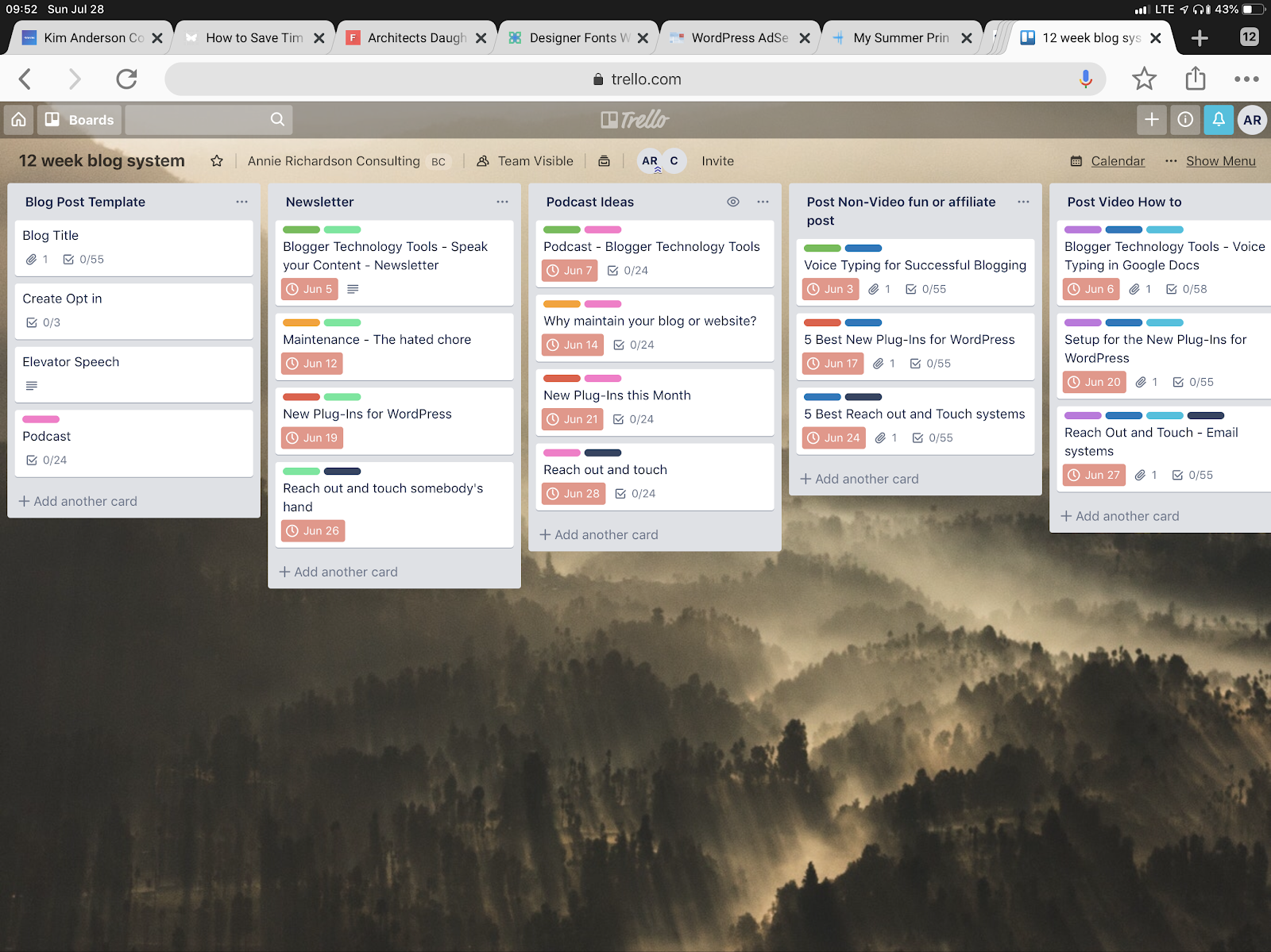The height and width of the screenshot is (952, 1271).
Task: Open AR member avatar in board header
Action: pyautogui.click(x=650, y=161)
